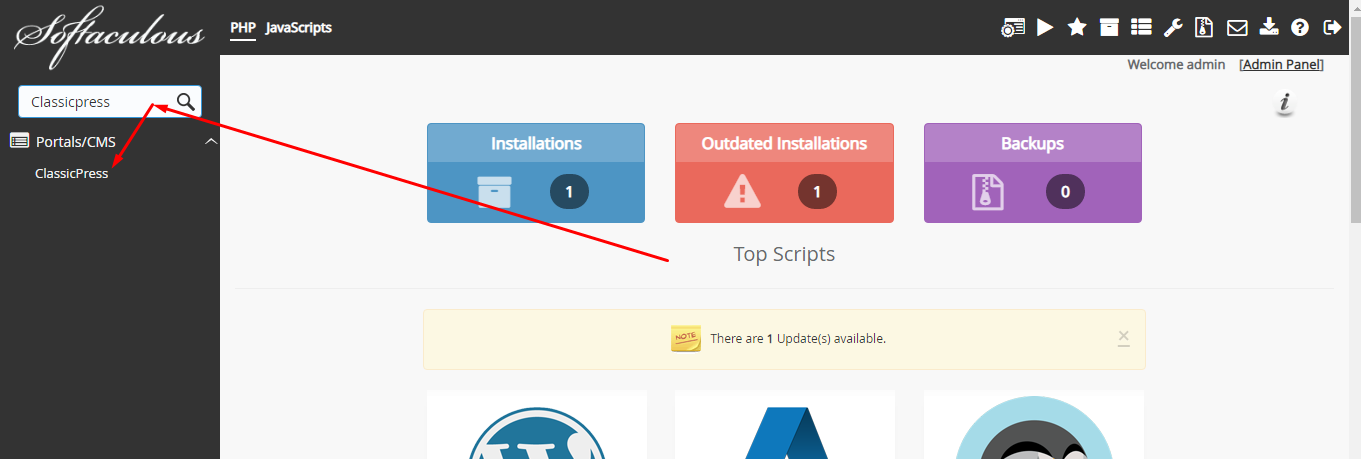Click the italic info icon
The width and height of the screenshot is (1361, 459).
click(1286, 105)
